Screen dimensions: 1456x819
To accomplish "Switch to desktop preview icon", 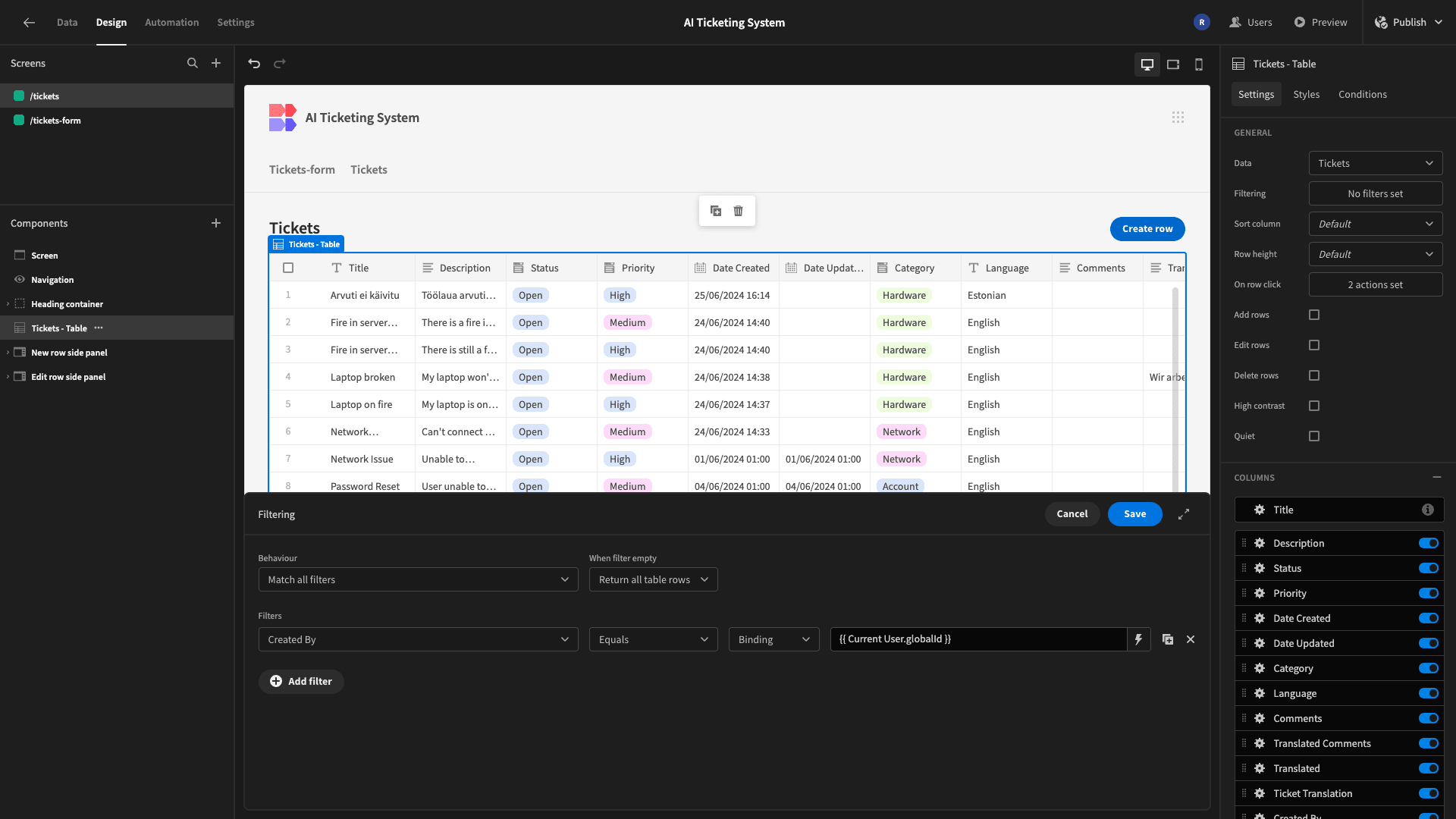I will tap(1147, 64).
